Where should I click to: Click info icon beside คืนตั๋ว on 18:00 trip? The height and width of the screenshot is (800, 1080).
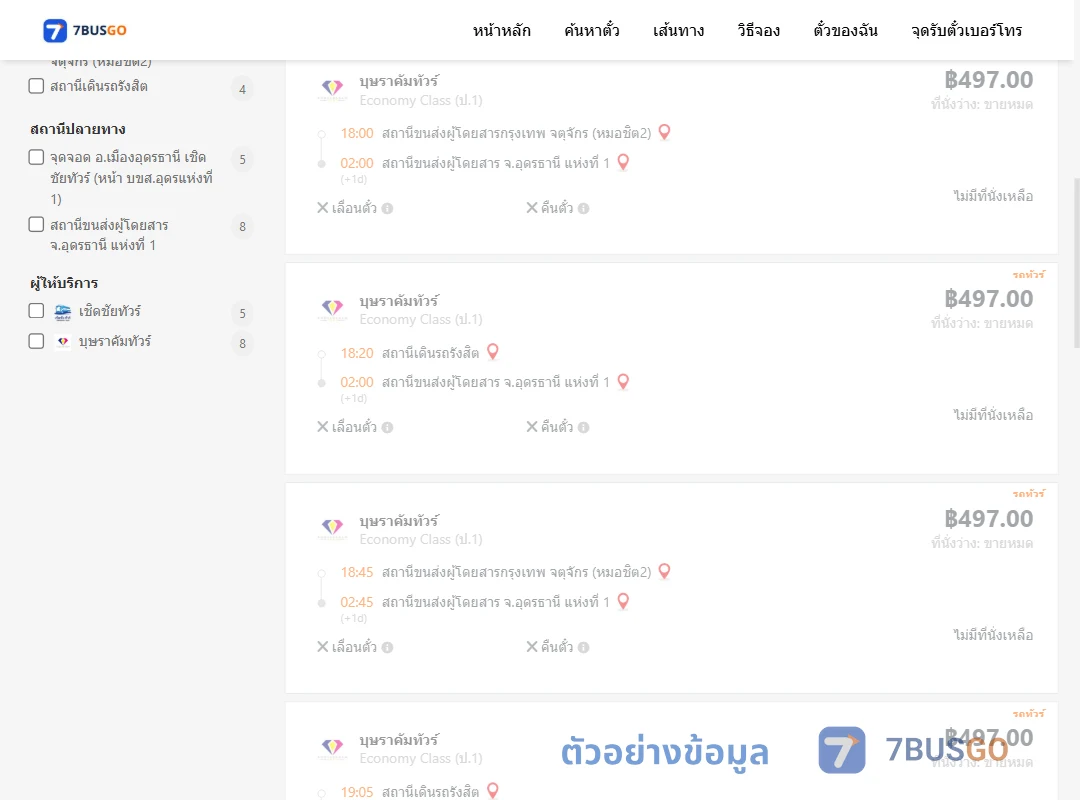(x=583, y=208)
